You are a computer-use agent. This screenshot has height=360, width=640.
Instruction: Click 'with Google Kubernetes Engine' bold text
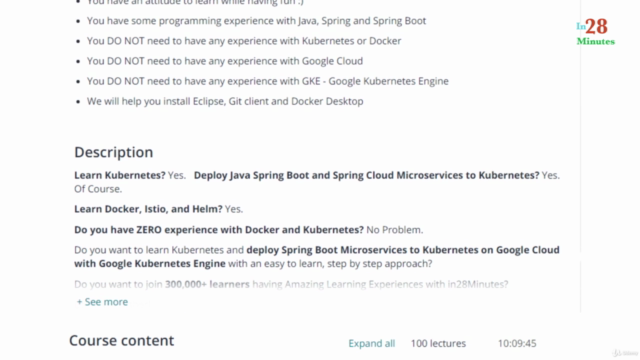pyautogui.click(x=150, y=264)
